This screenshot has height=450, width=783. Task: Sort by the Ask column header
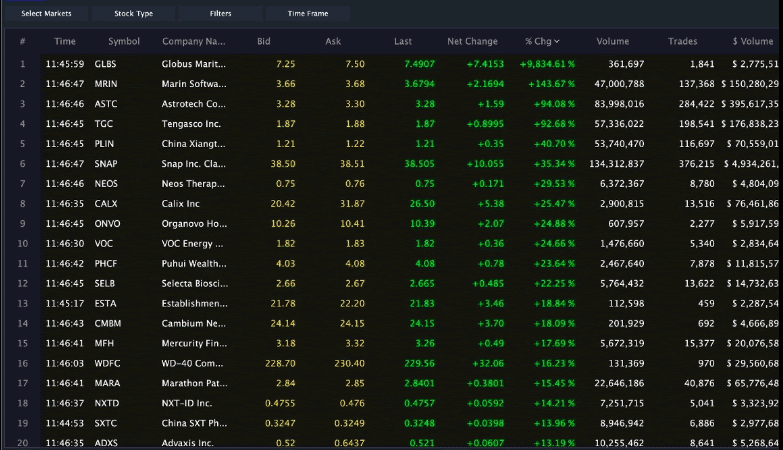pyautogui.click(x=333, y=41)
